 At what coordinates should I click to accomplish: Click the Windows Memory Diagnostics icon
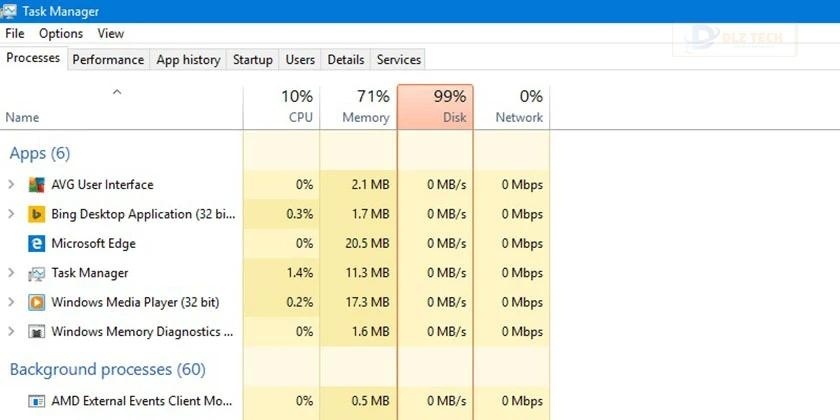(37, 332)
